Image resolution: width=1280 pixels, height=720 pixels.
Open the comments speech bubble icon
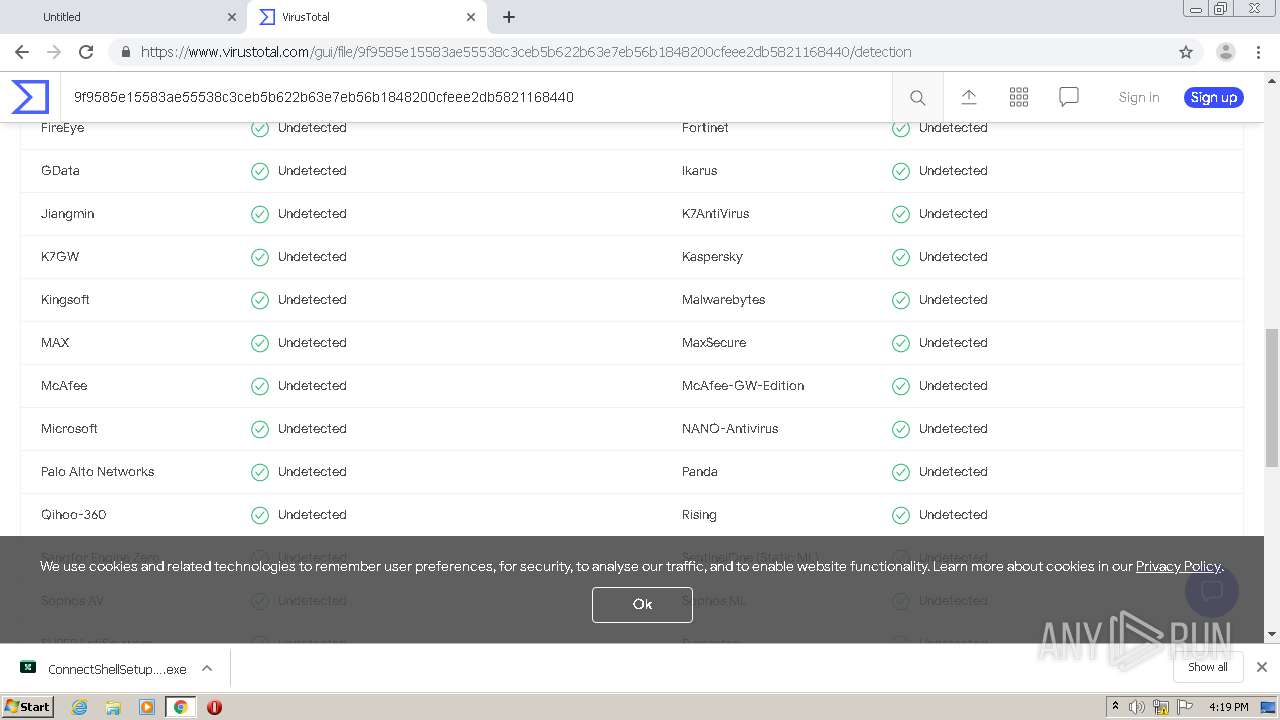[1069, 97]
